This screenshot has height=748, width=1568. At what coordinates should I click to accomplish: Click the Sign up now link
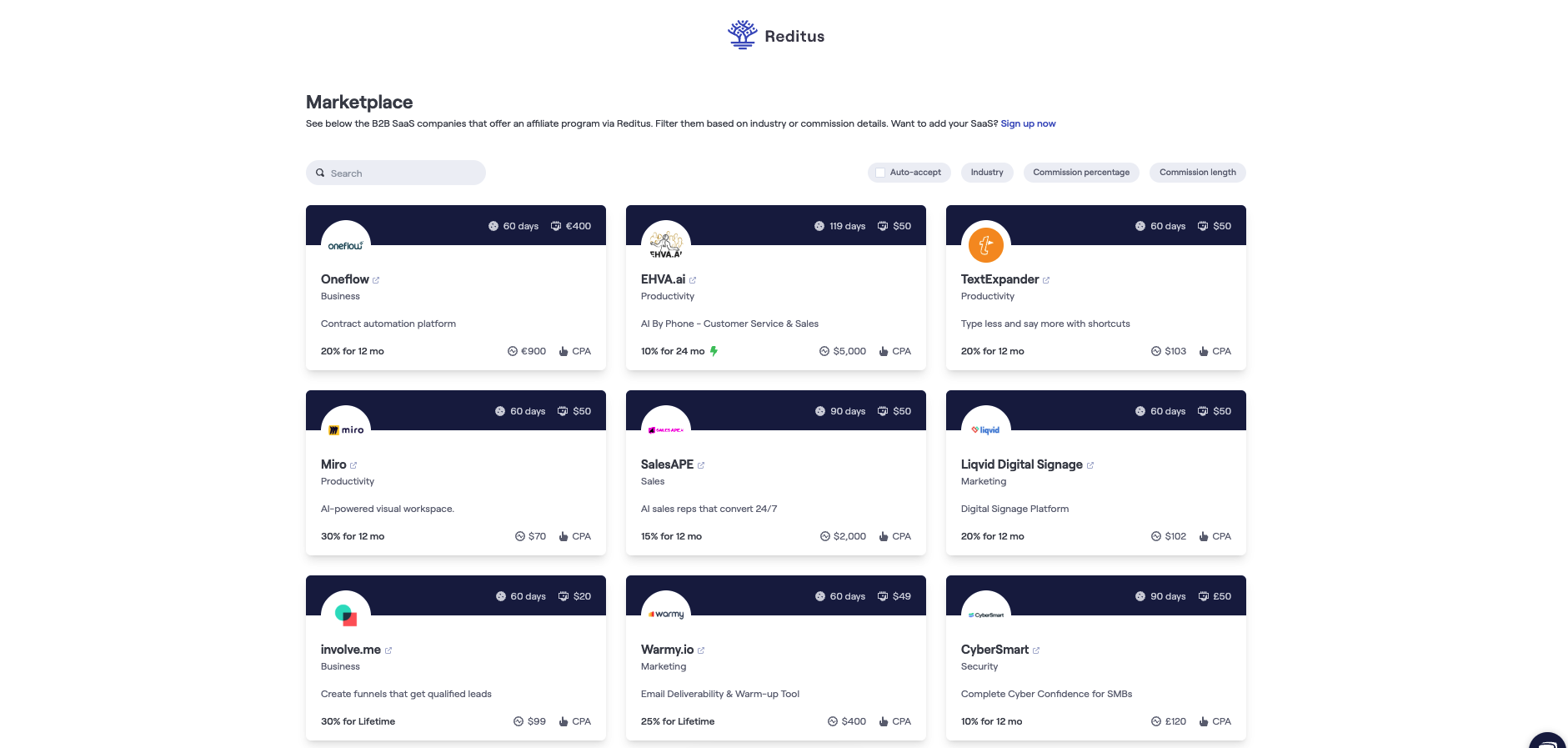(1028, 123)
